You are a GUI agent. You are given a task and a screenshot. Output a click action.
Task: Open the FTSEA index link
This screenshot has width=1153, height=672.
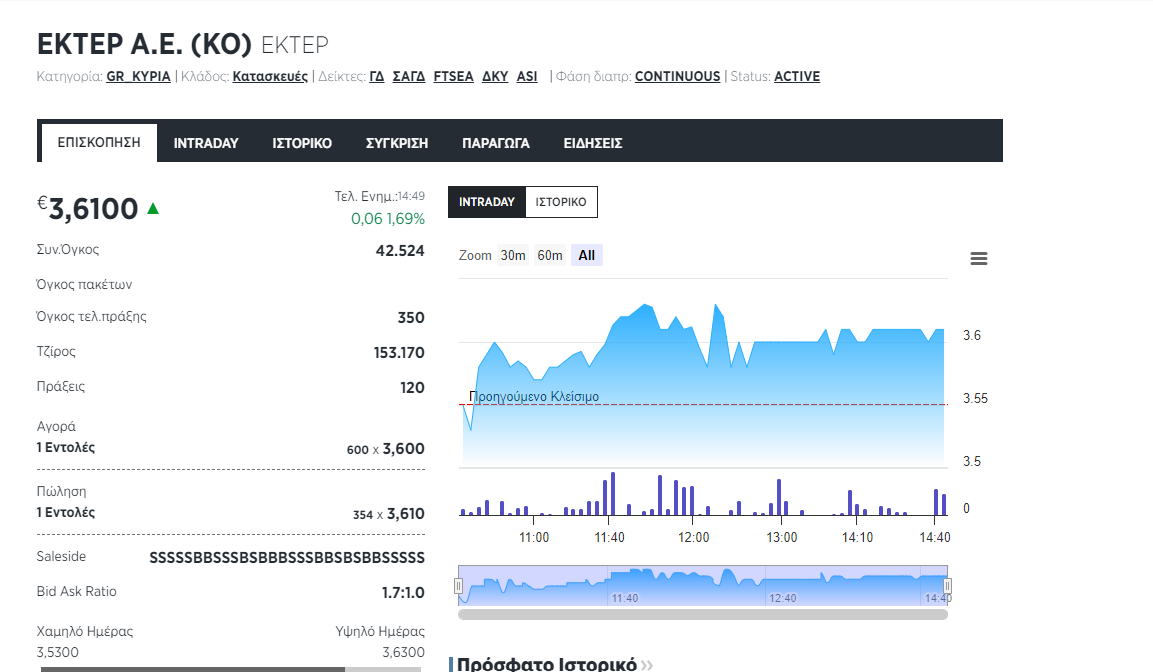point(454,76)
